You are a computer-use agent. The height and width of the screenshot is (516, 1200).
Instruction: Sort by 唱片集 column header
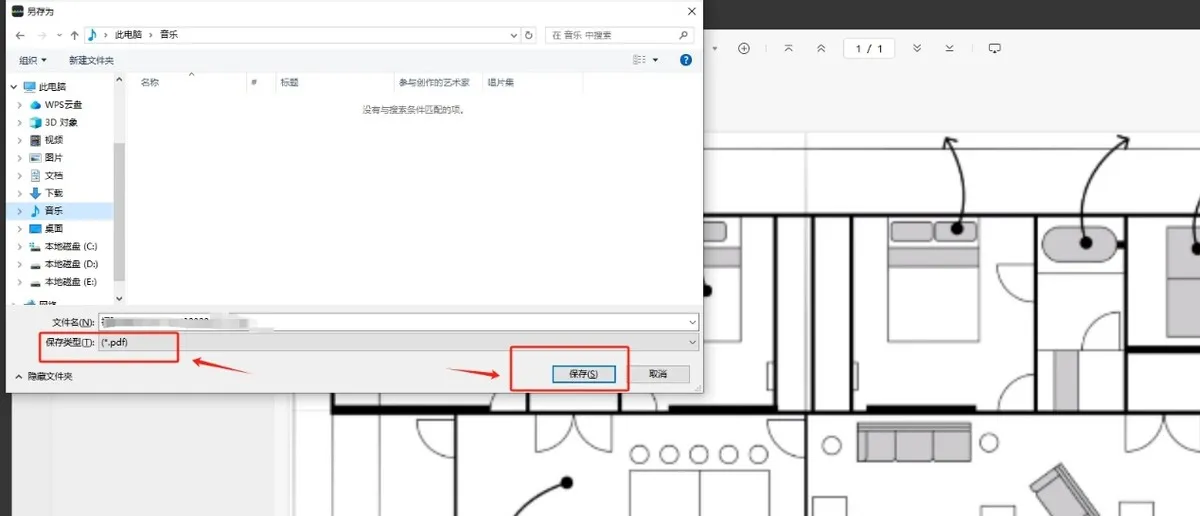point(500,82)
